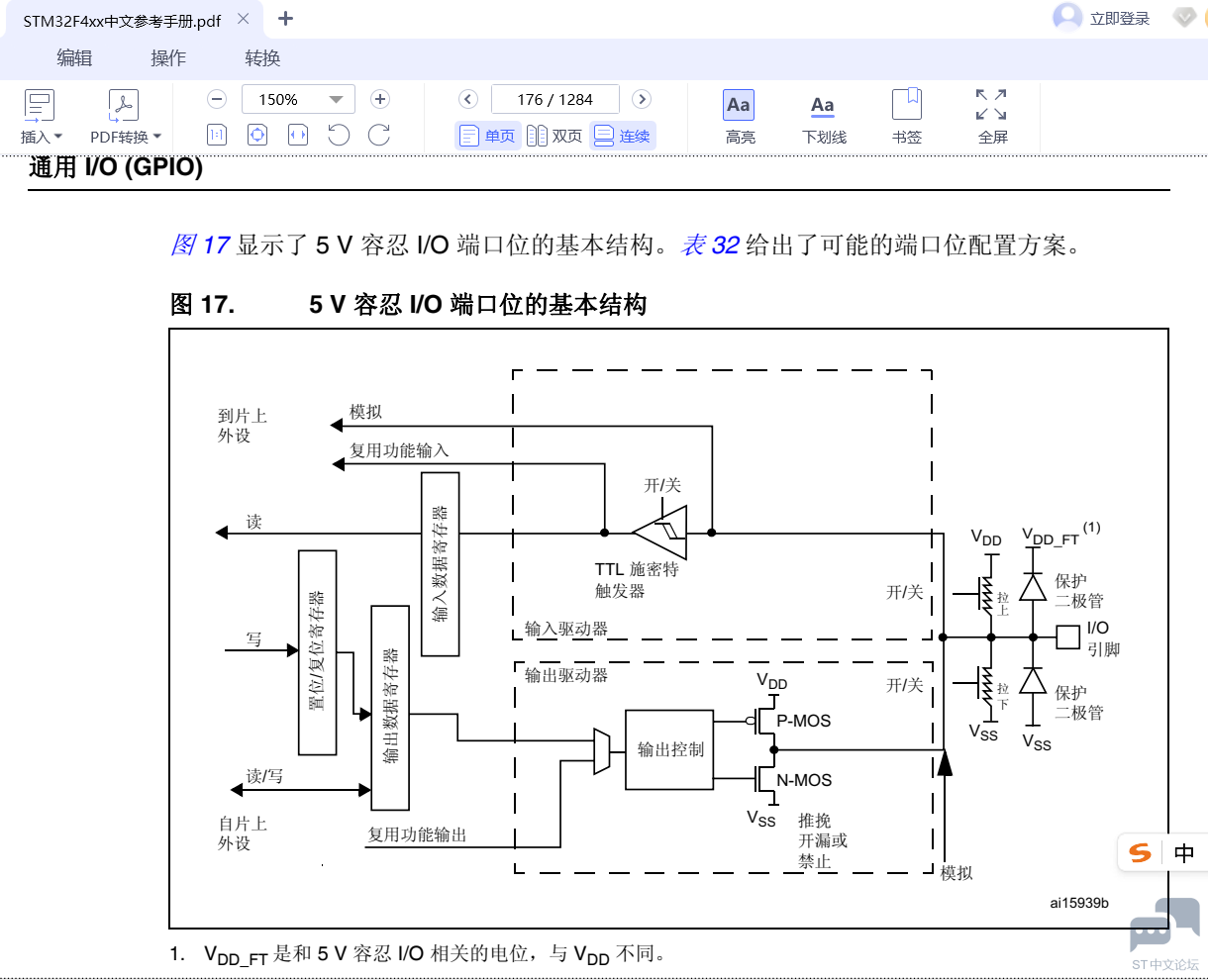
Task: Toggle 单页 single page view
Action: pyautogui.click(x=488, y=136)
